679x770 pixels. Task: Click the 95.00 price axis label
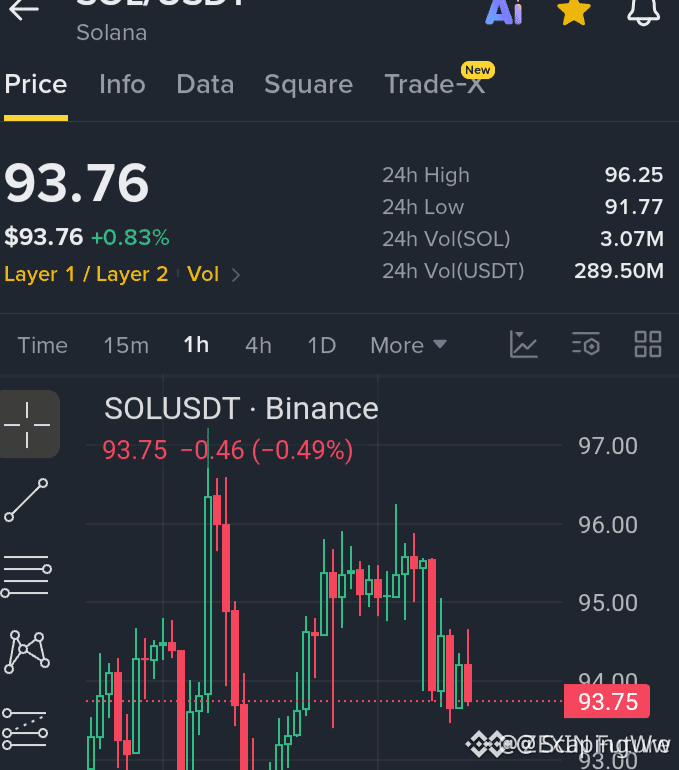click(608, 603)
